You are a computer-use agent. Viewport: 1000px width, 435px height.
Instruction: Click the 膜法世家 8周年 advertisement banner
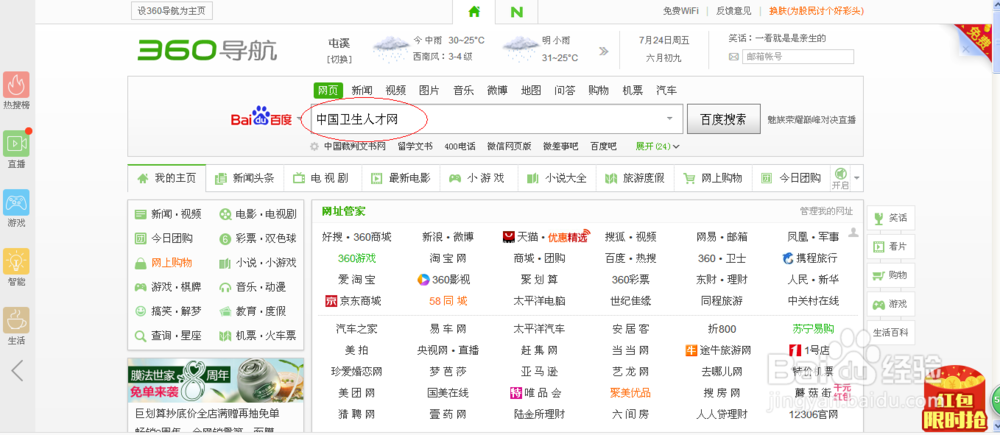pyautogui.click(x=216, y=379)
